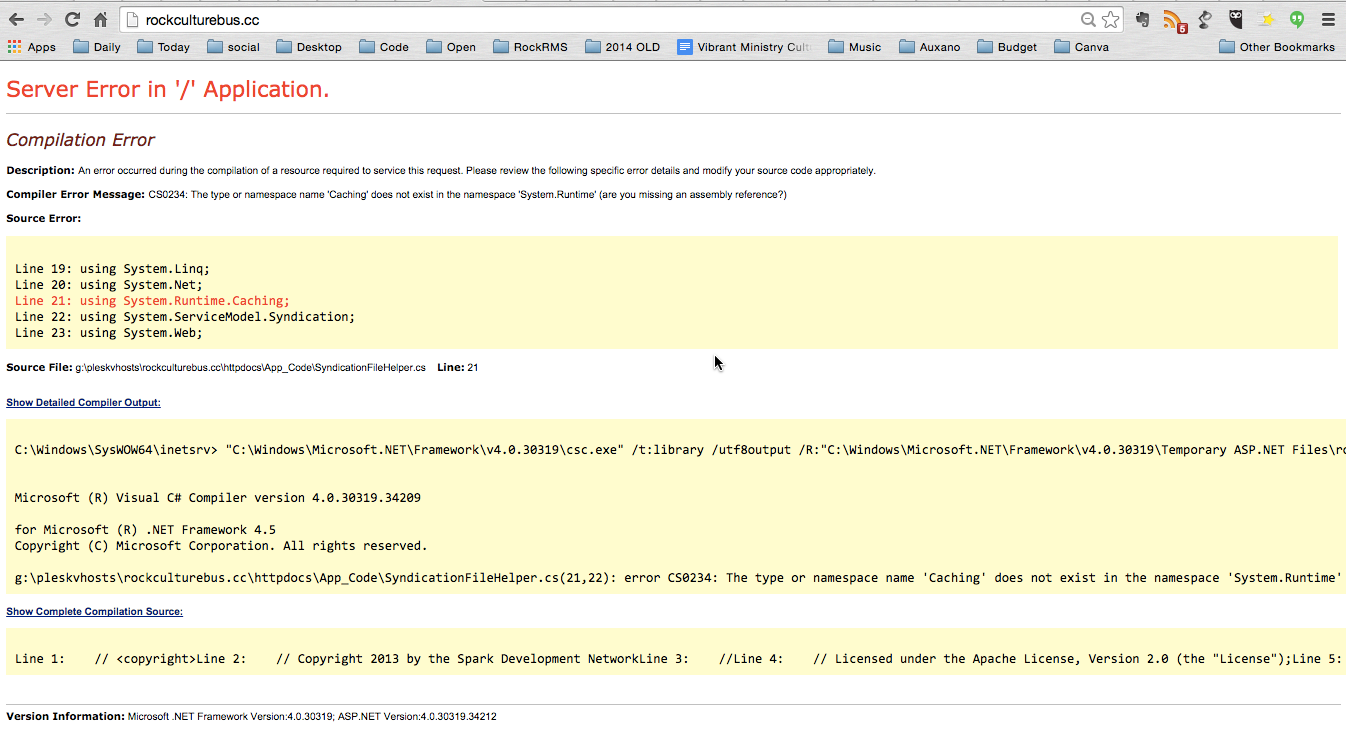Expand the Other Bookmarks folder

tap(1277, 47)
